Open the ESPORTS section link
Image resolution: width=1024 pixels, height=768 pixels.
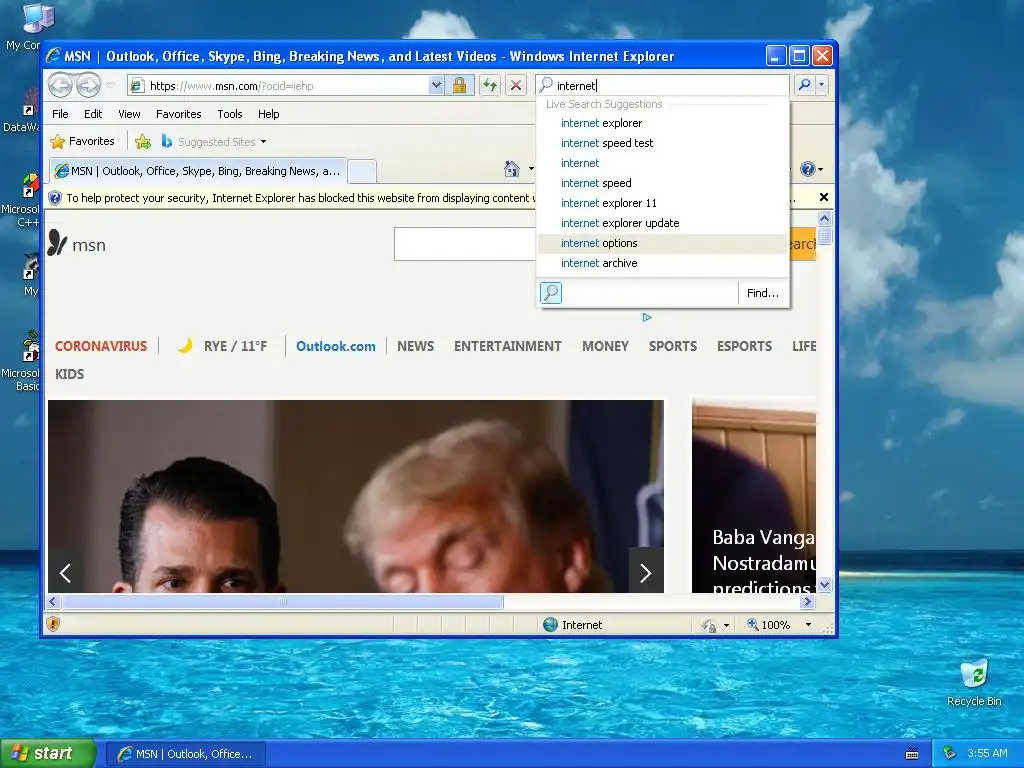744,346
